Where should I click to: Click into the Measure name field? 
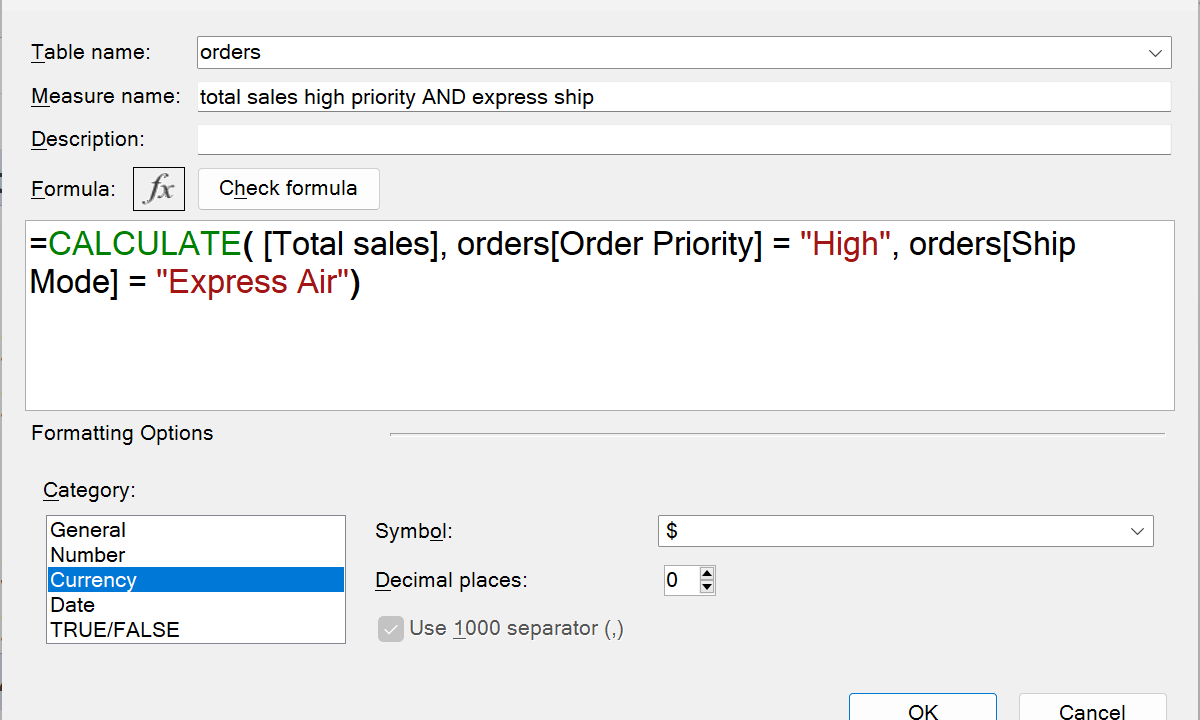pos(683,97)
